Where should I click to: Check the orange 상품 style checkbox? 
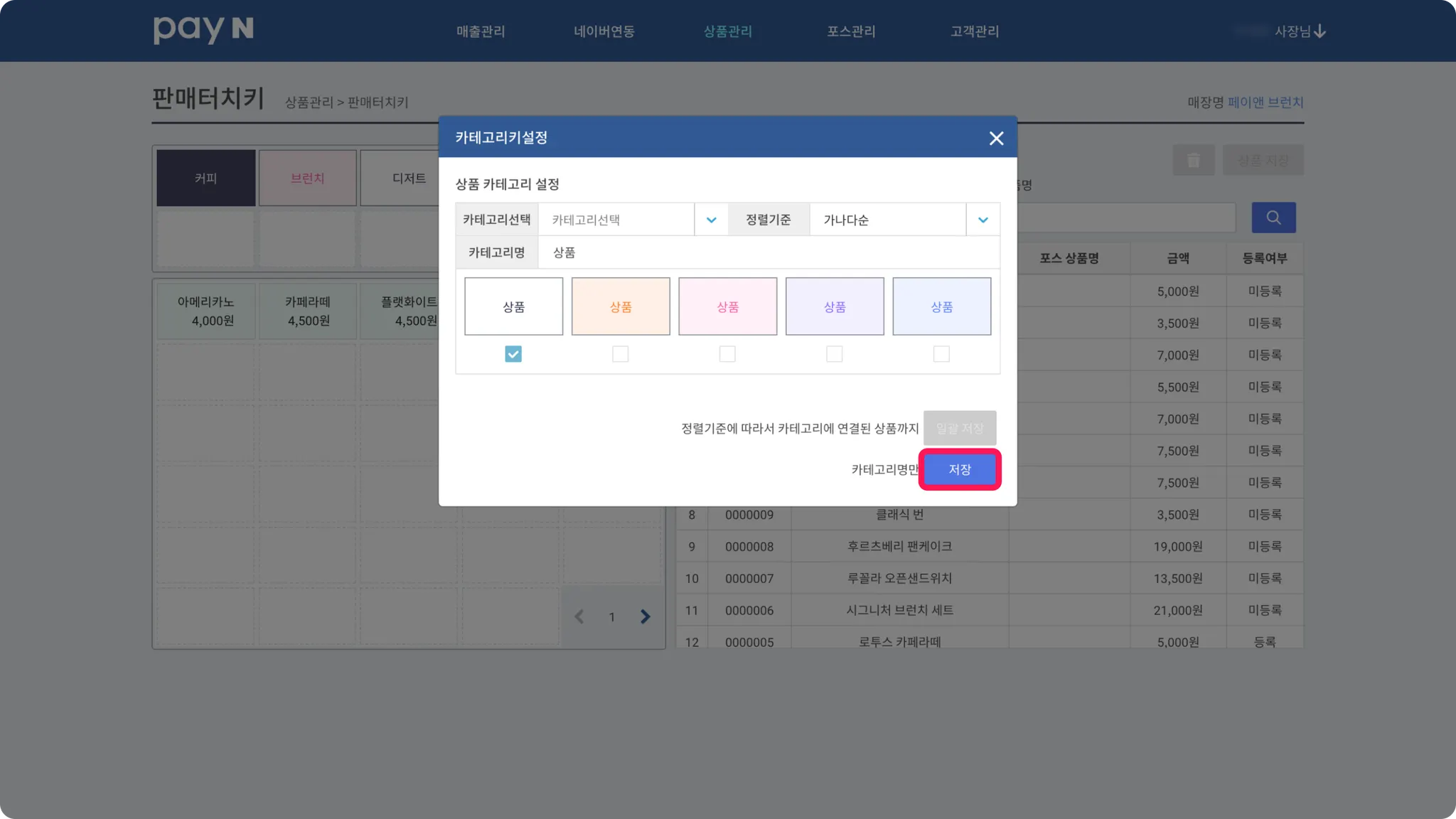tap(620, 354)
